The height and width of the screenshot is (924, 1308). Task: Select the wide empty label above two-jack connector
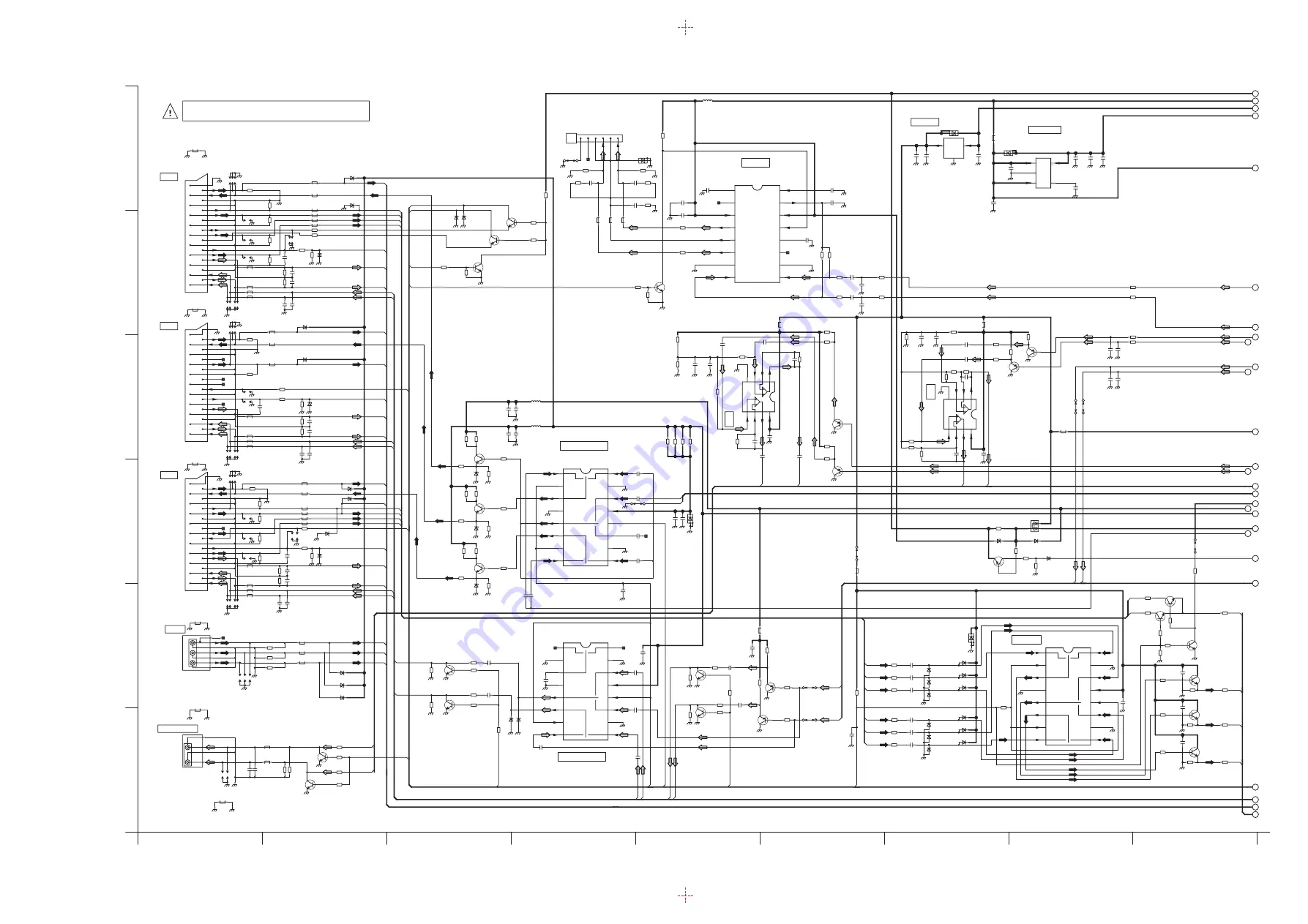[177, 729]
